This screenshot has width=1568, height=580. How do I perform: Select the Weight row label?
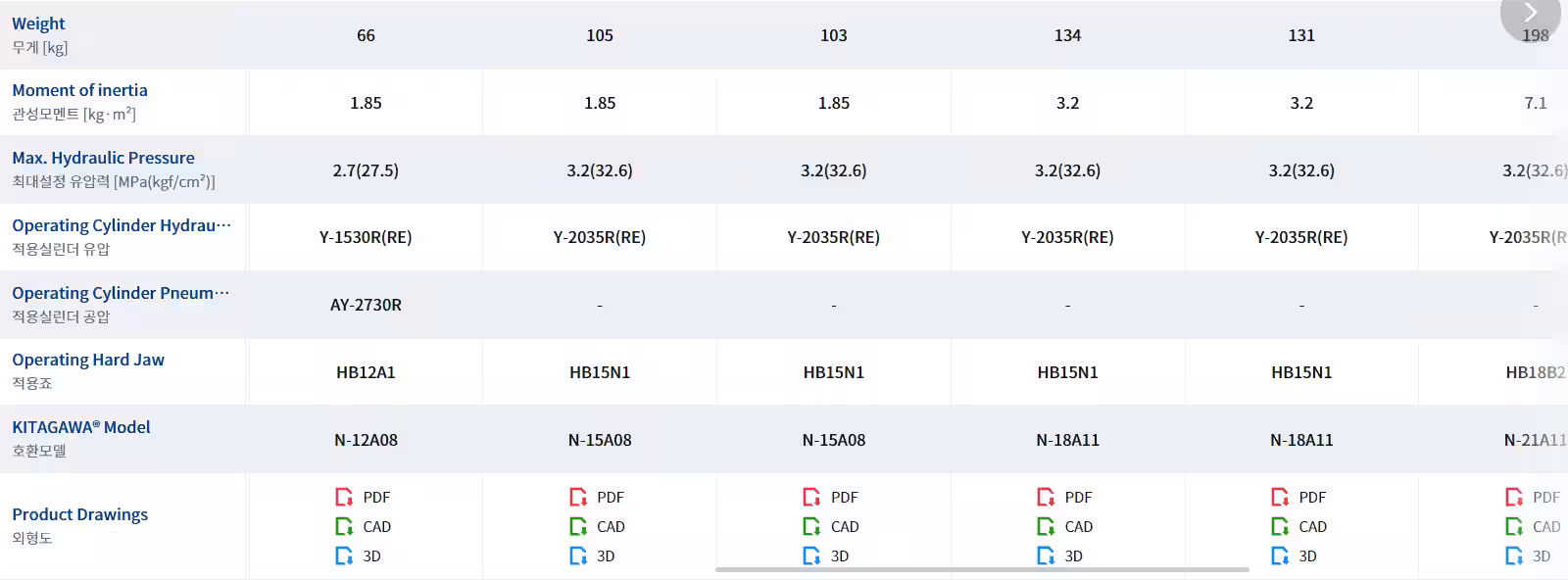pos(38,24)
